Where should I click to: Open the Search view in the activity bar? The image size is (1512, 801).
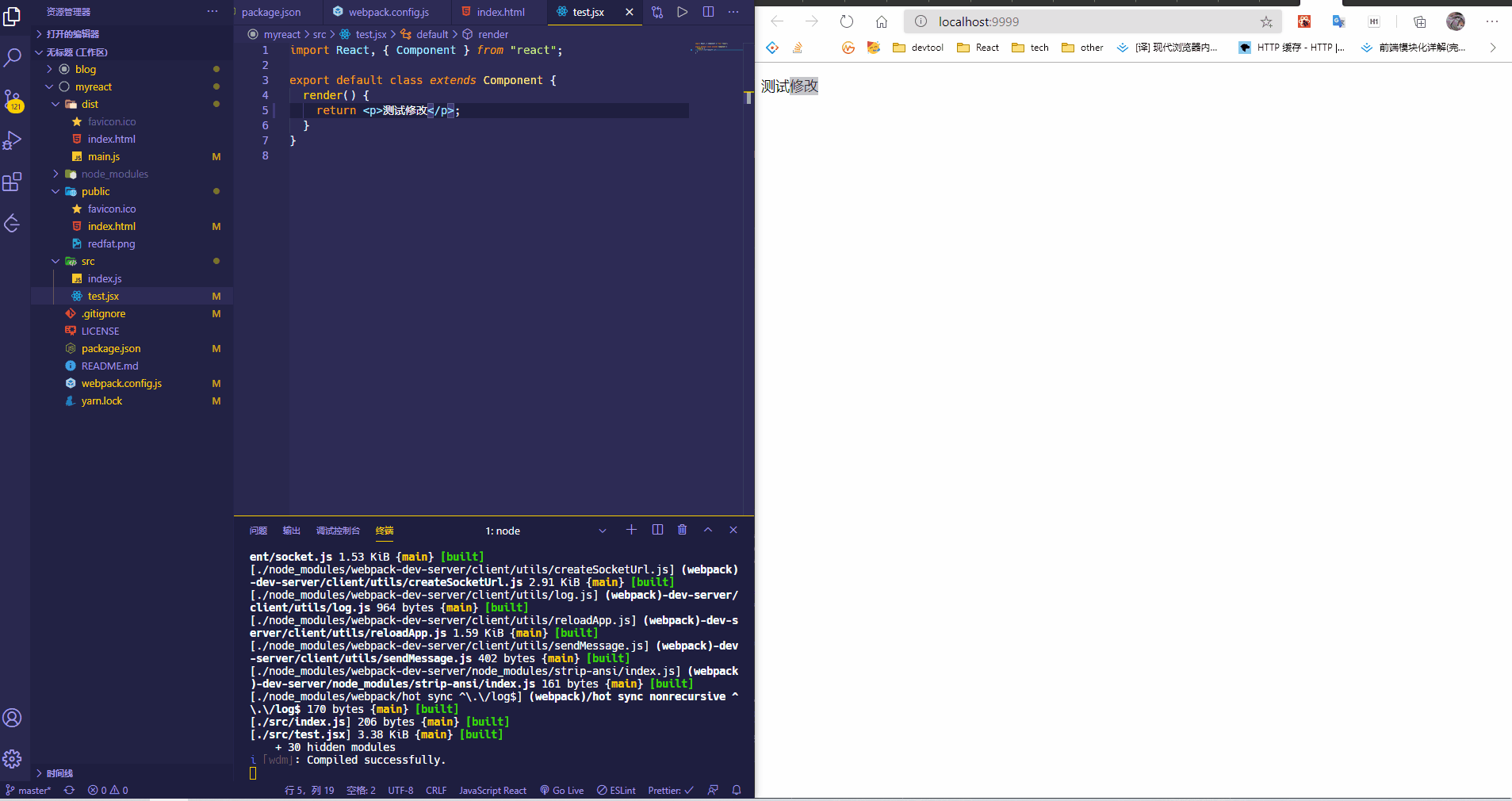(x=12, y=57)
